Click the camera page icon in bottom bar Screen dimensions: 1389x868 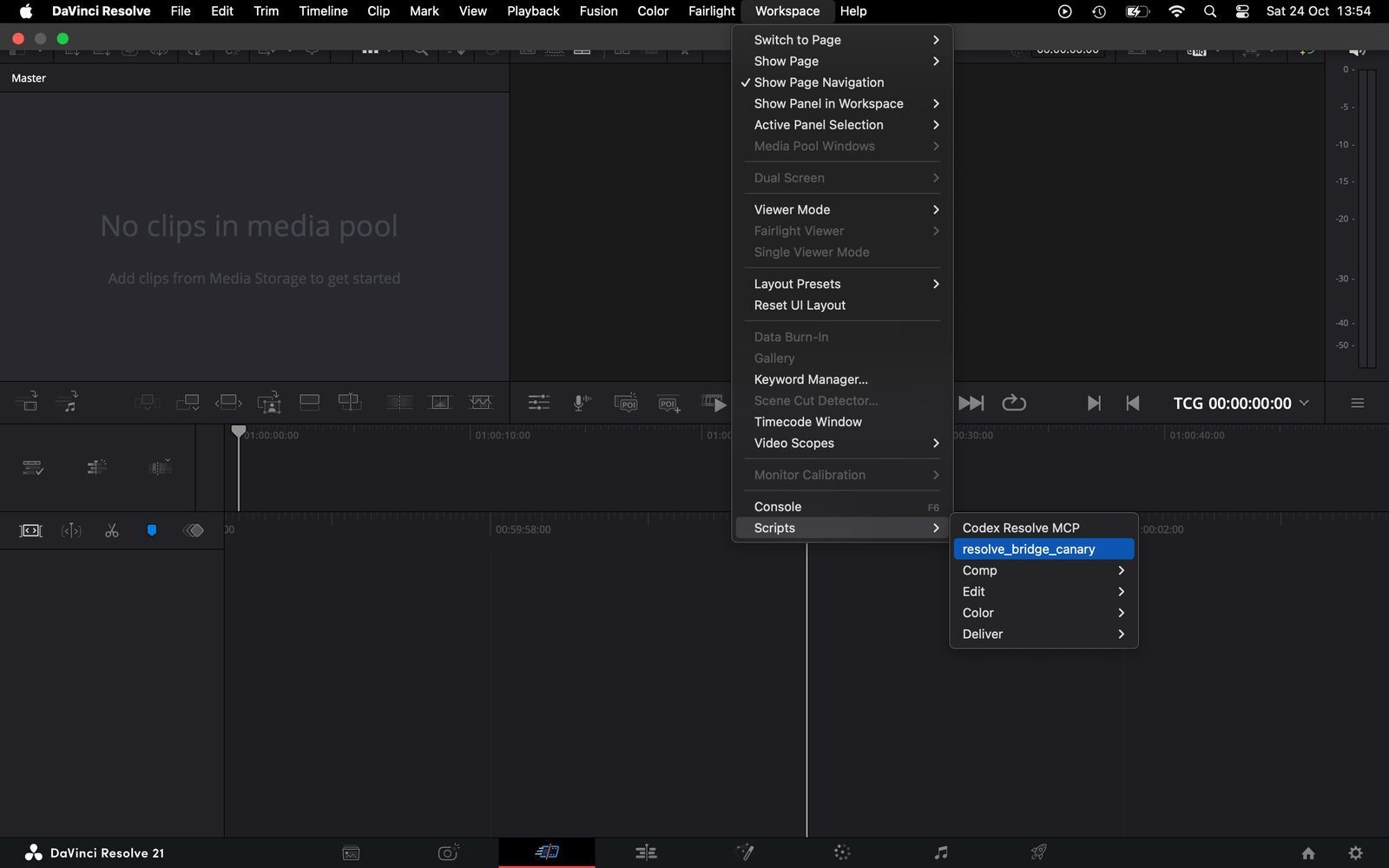(x=449, y=853)
